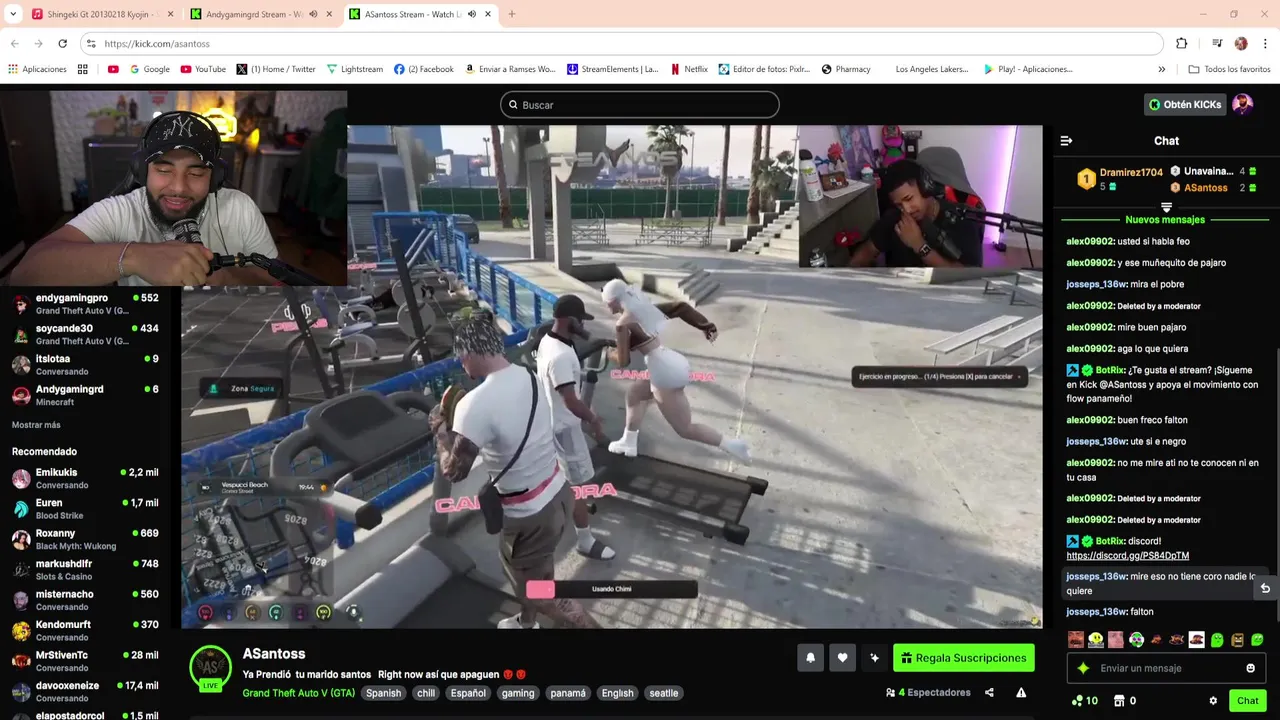Open recommended channel Emikukis

[x=85, y=478]
